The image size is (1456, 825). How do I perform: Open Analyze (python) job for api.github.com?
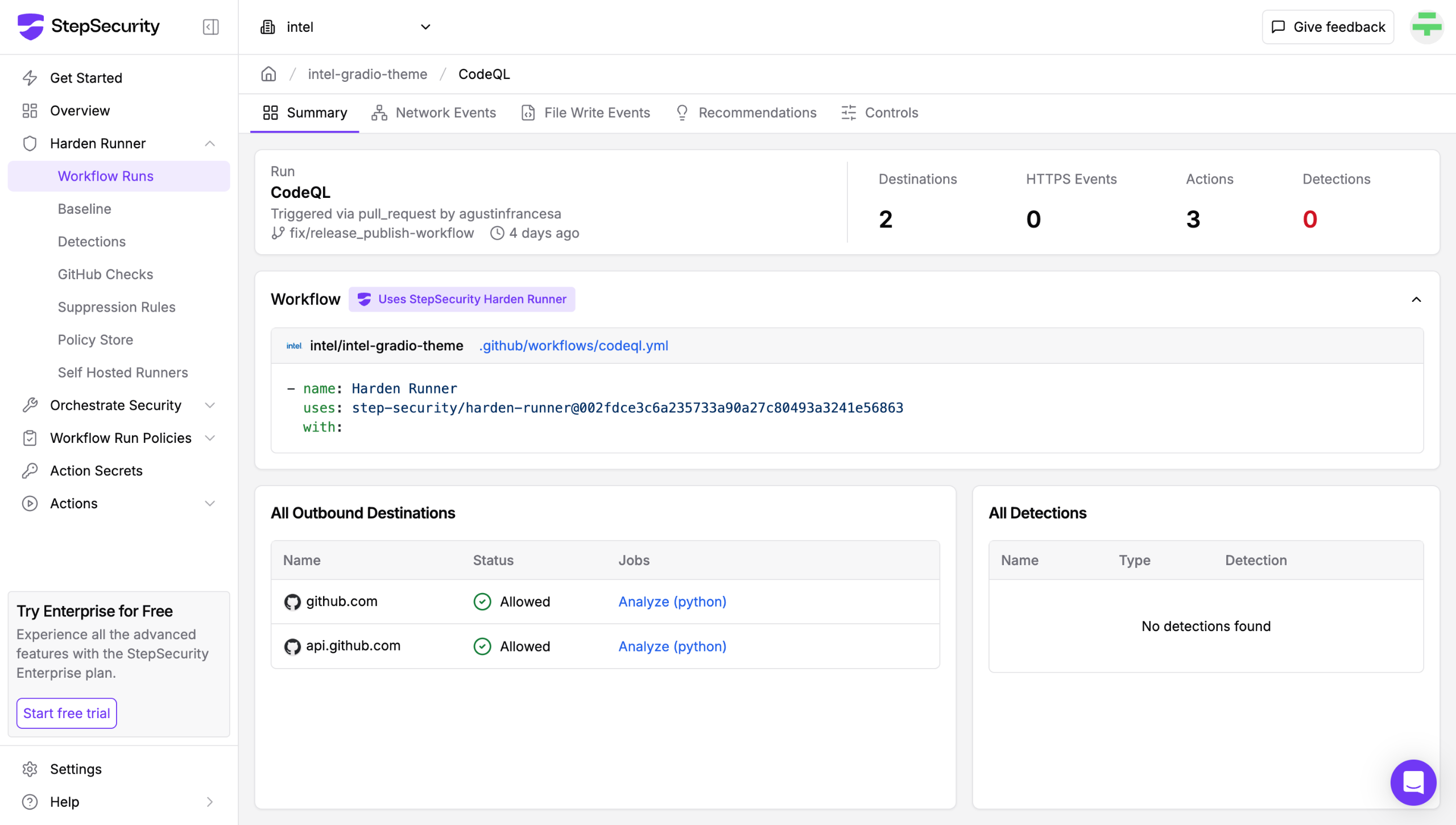(672, 646)
